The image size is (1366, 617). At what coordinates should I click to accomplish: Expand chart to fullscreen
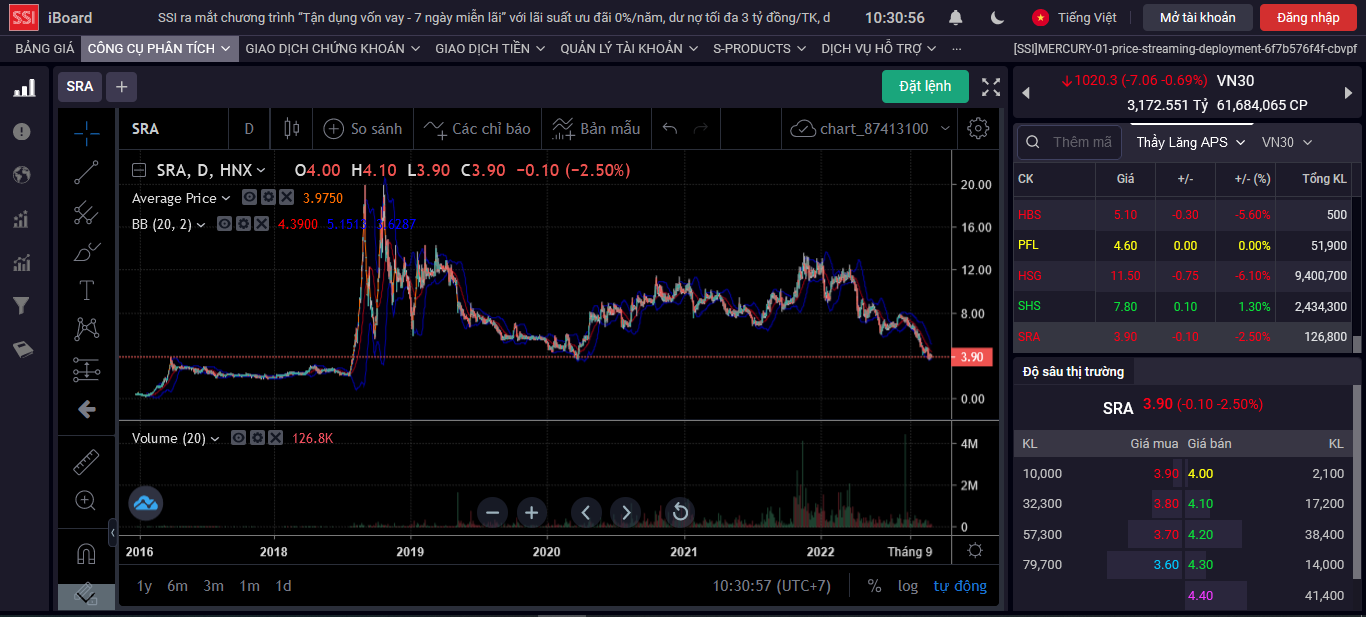pyautogui.click(x=990, y=87)
